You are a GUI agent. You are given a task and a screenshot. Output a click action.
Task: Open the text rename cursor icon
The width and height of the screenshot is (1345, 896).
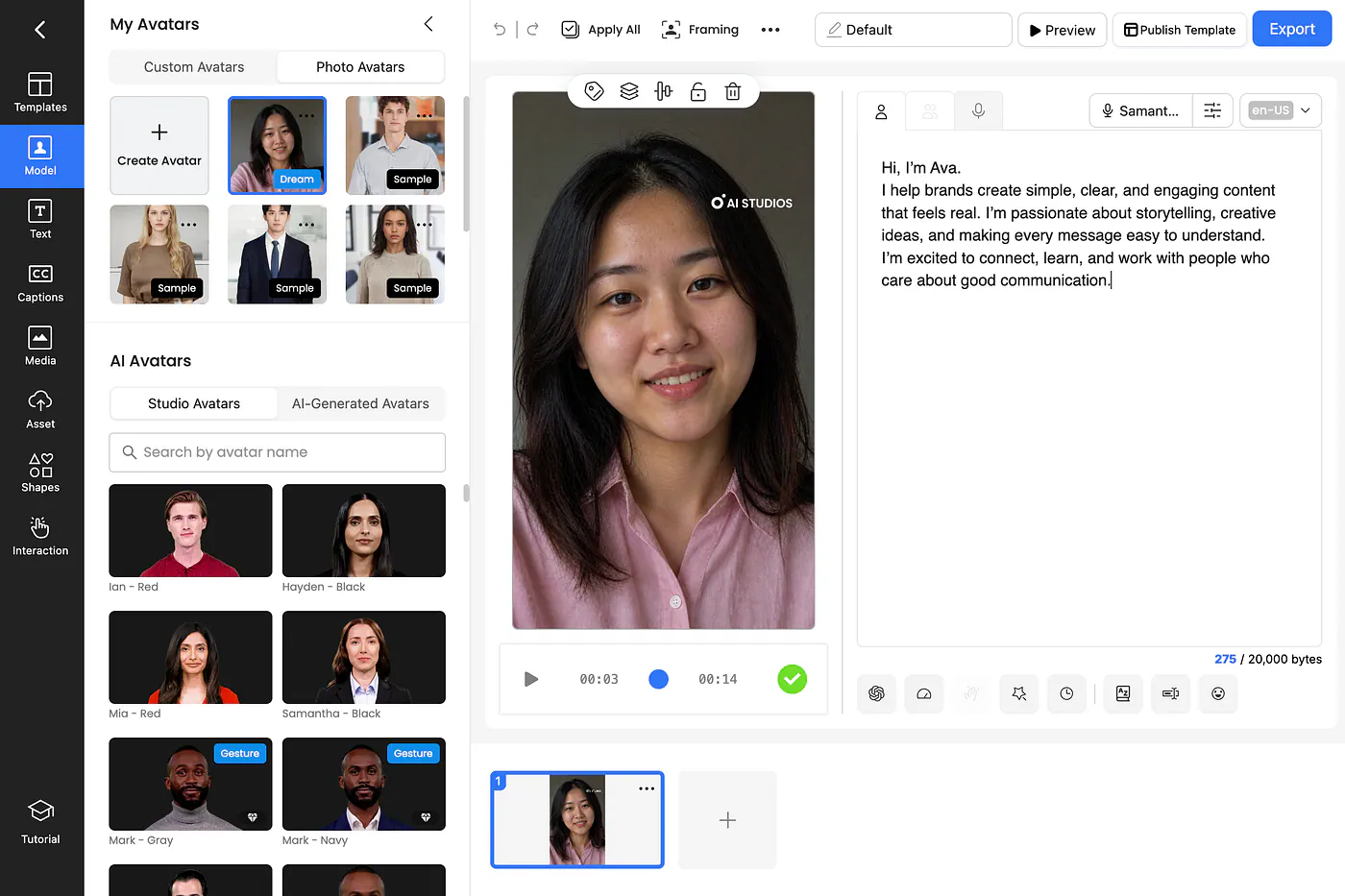click(x=1170, y=693)
